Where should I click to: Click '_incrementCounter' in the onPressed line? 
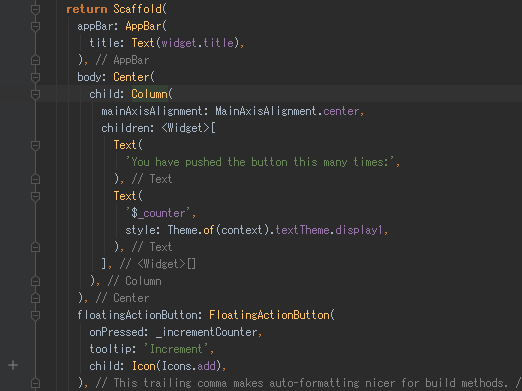point(206,332)
